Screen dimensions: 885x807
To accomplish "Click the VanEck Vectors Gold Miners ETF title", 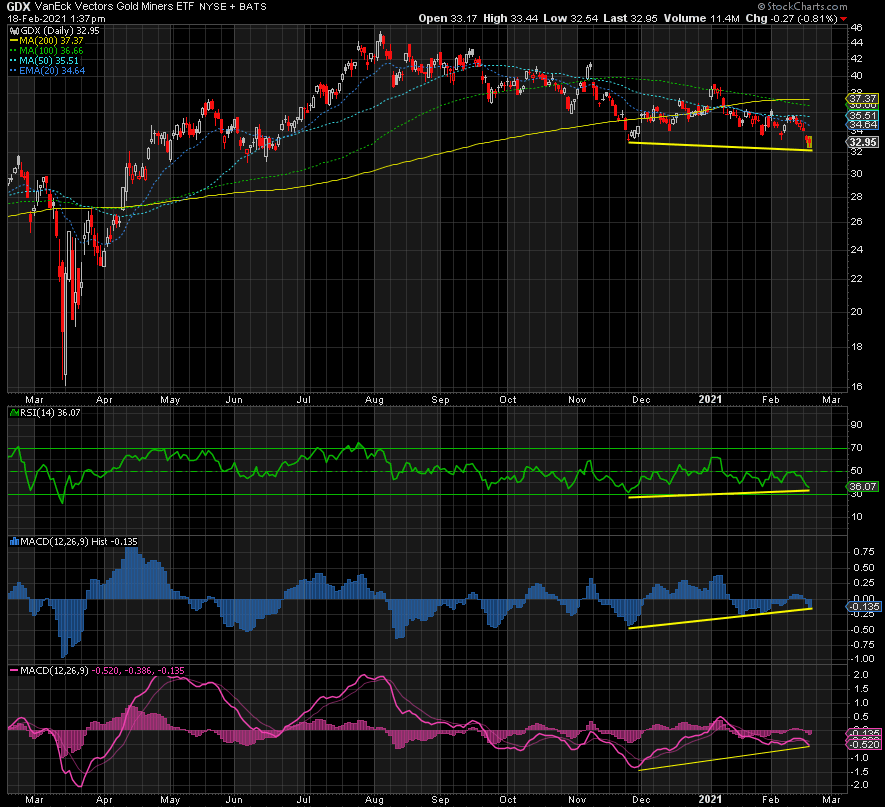I will (x=115, y=7).
